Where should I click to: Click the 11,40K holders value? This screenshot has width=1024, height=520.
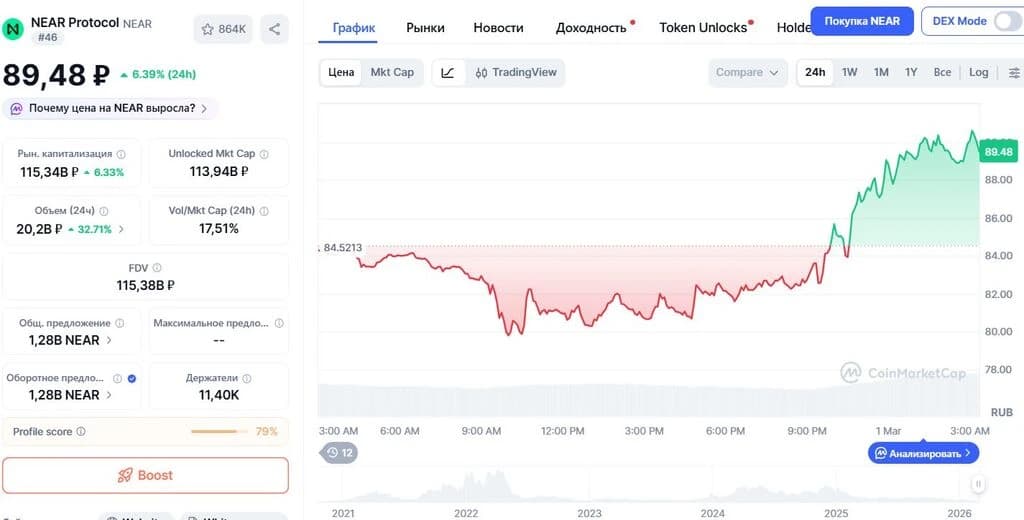[x=219, y=395]
